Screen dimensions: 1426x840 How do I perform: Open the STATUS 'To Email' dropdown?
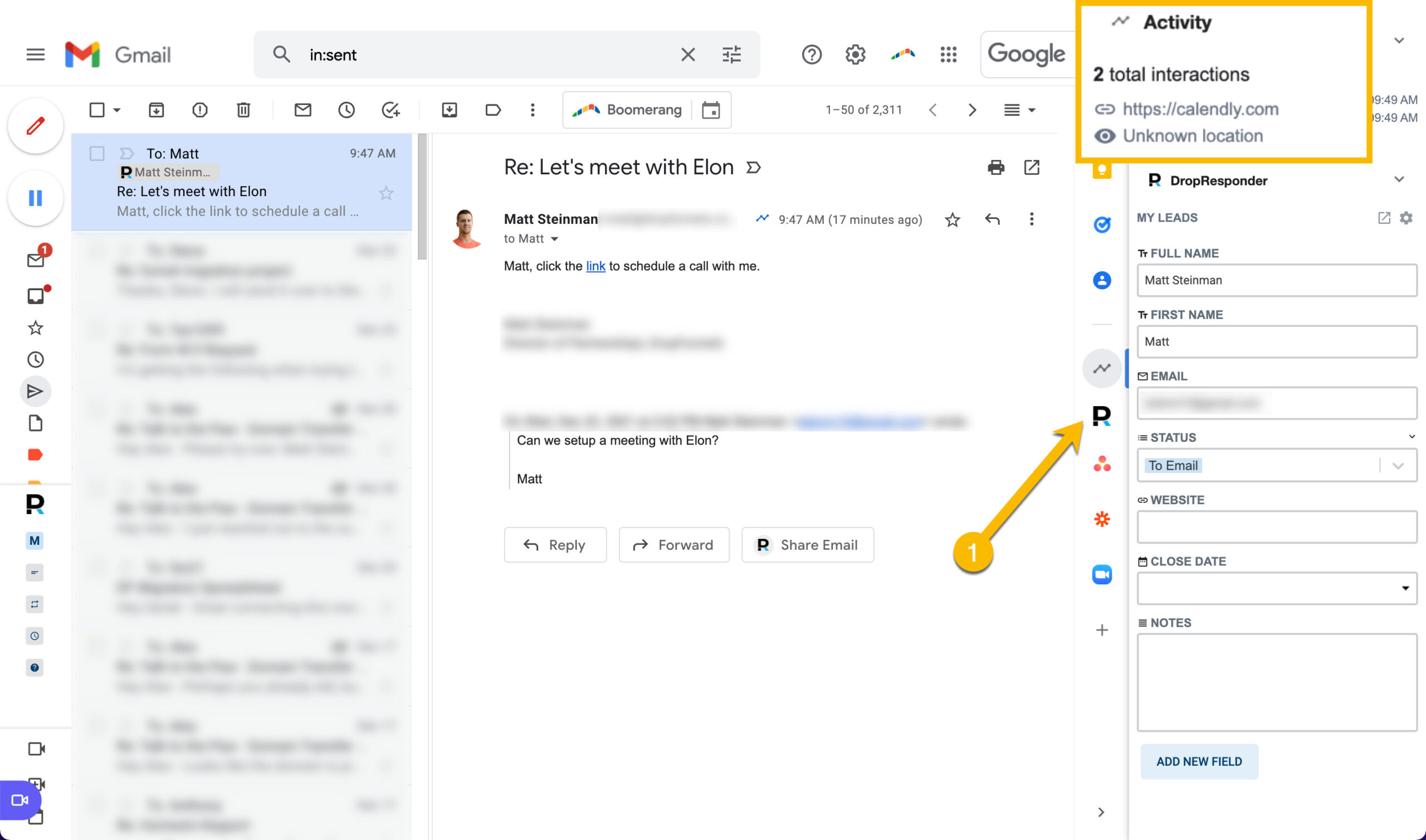pos(1277,465)
